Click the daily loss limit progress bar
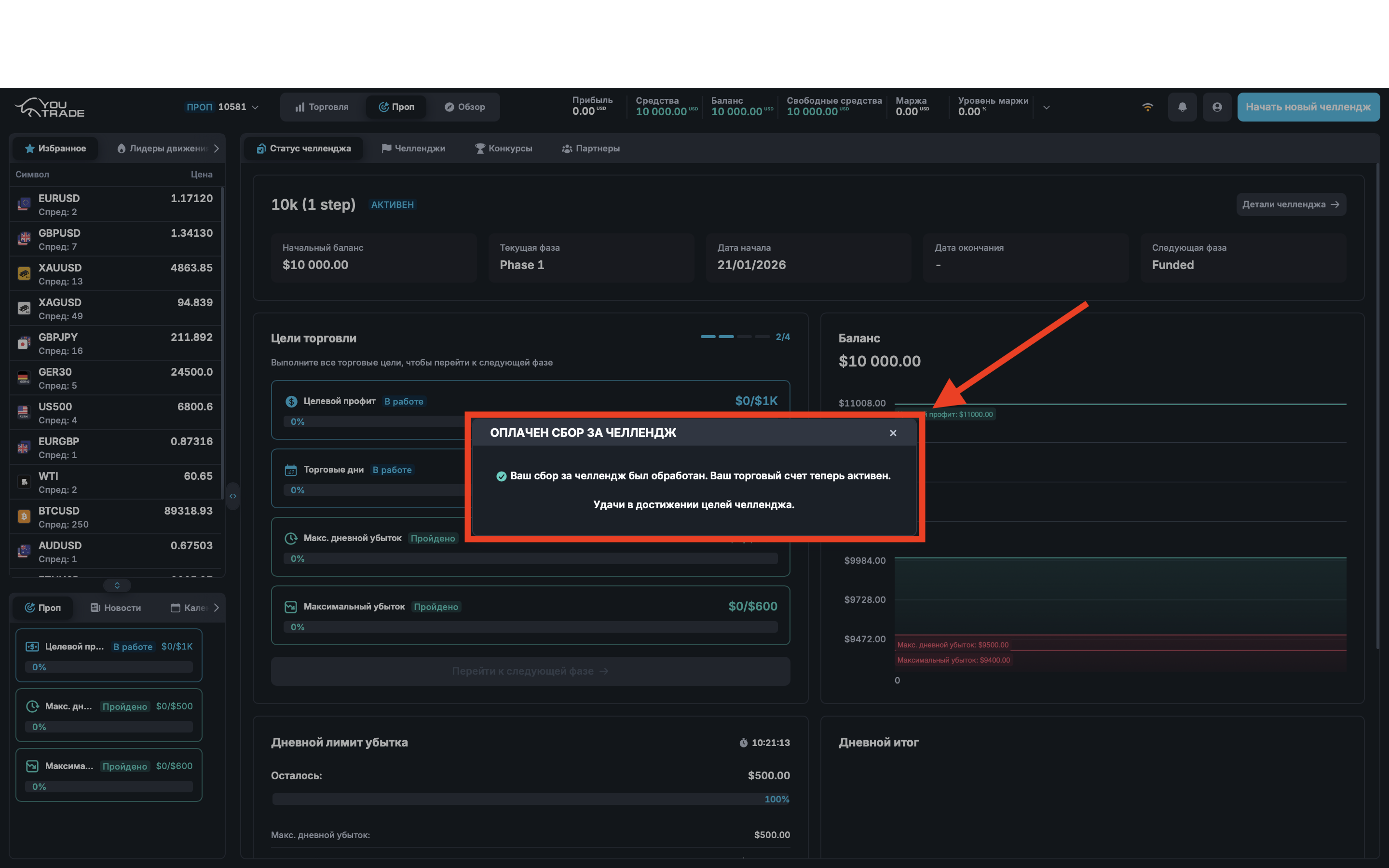The image size is (1389, 868). pyautogui.click(x=531, y=799)
